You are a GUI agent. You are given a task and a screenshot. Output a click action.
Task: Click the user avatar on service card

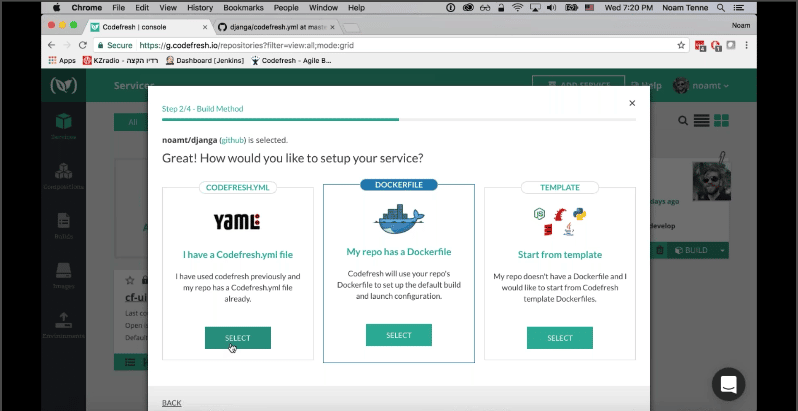coord(711,181)
